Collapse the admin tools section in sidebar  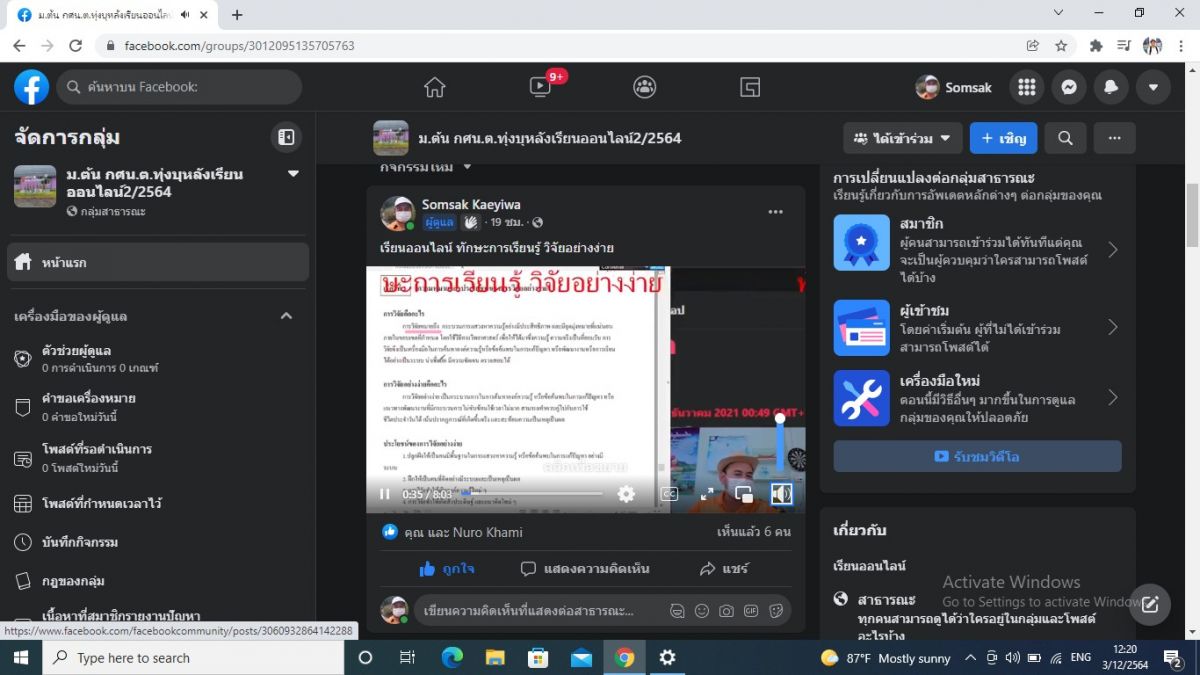[x=286, y=316]
